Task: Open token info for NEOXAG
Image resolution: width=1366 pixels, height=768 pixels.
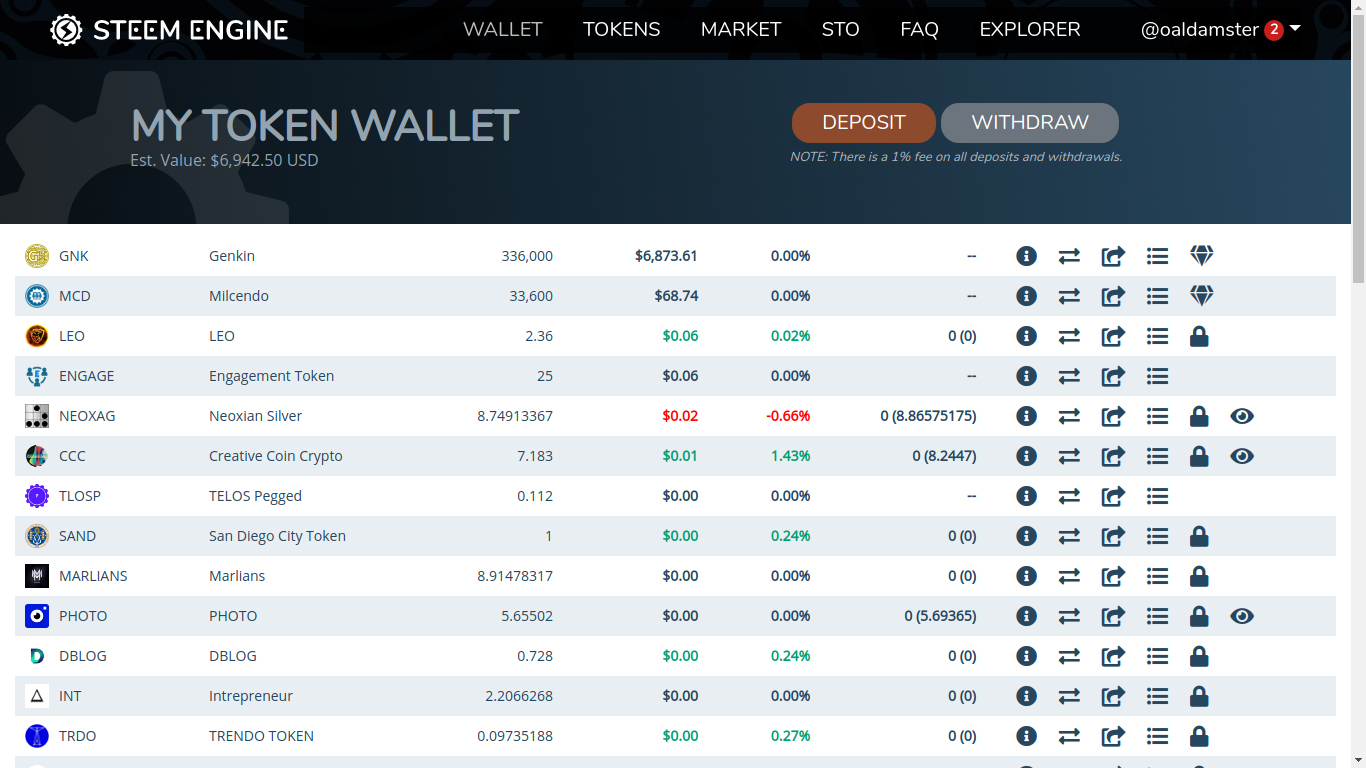Action: pyautogui.click(x=1026, y=416)
